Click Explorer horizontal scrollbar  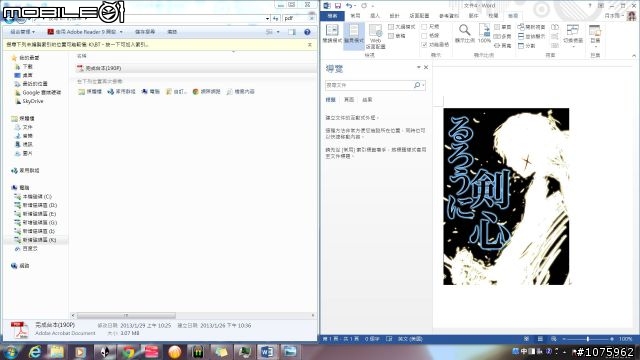pos(127,316)
